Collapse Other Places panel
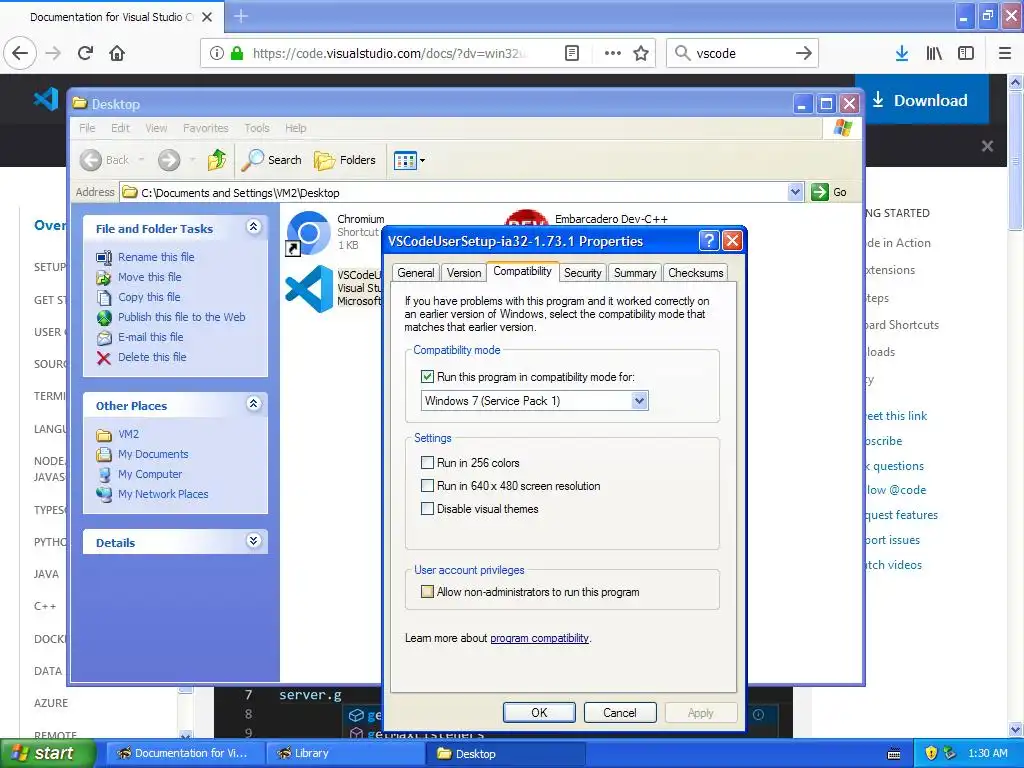This screenshot has width=1024, height=768. point(253,404)
